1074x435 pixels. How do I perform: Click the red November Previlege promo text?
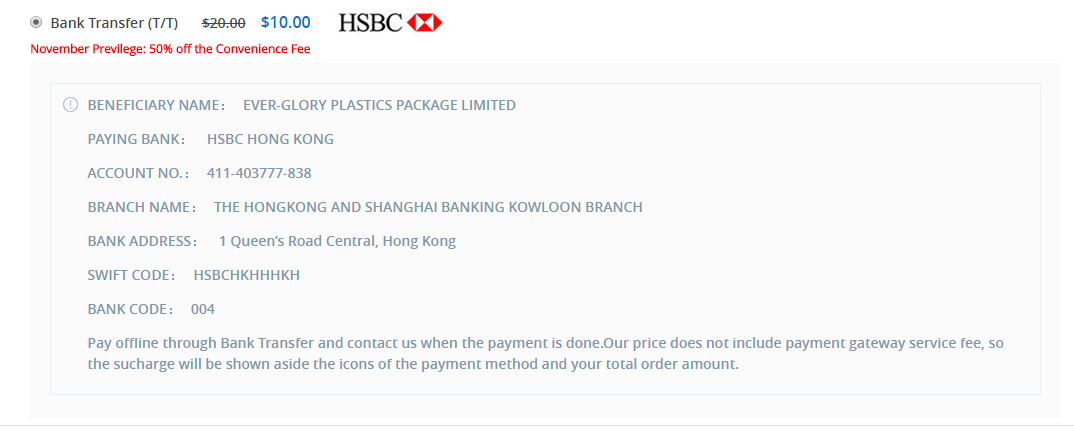tap(170, 49)
